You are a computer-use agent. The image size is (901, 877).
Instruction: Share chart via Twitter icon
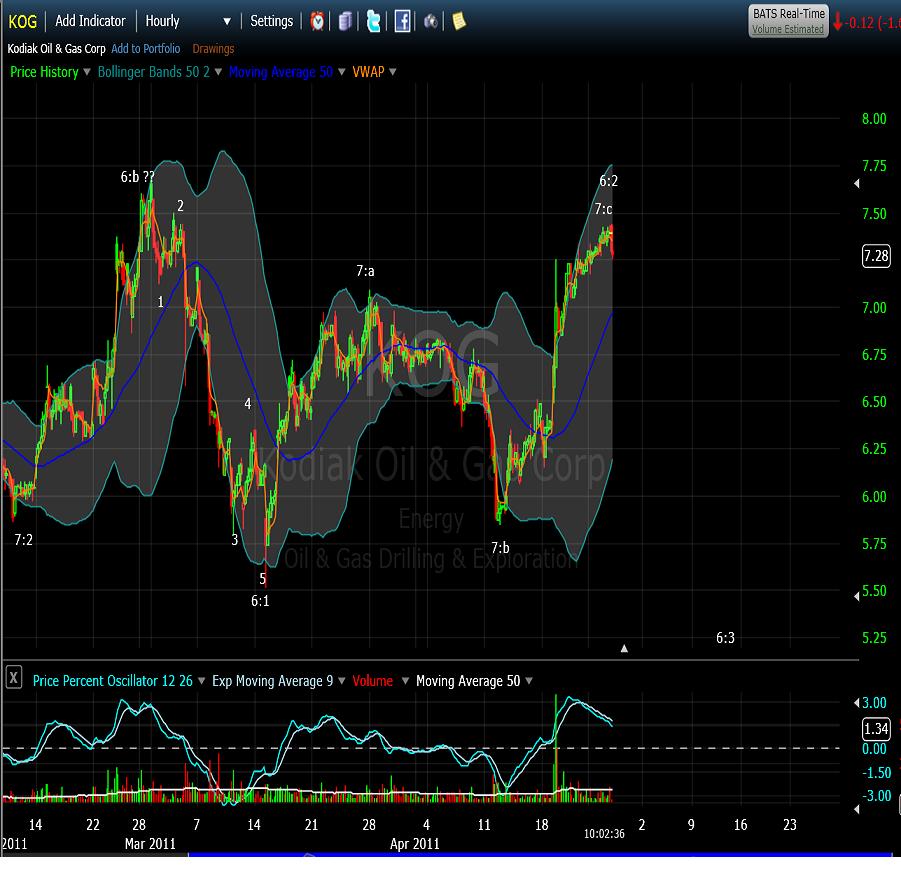click(373, 21)
